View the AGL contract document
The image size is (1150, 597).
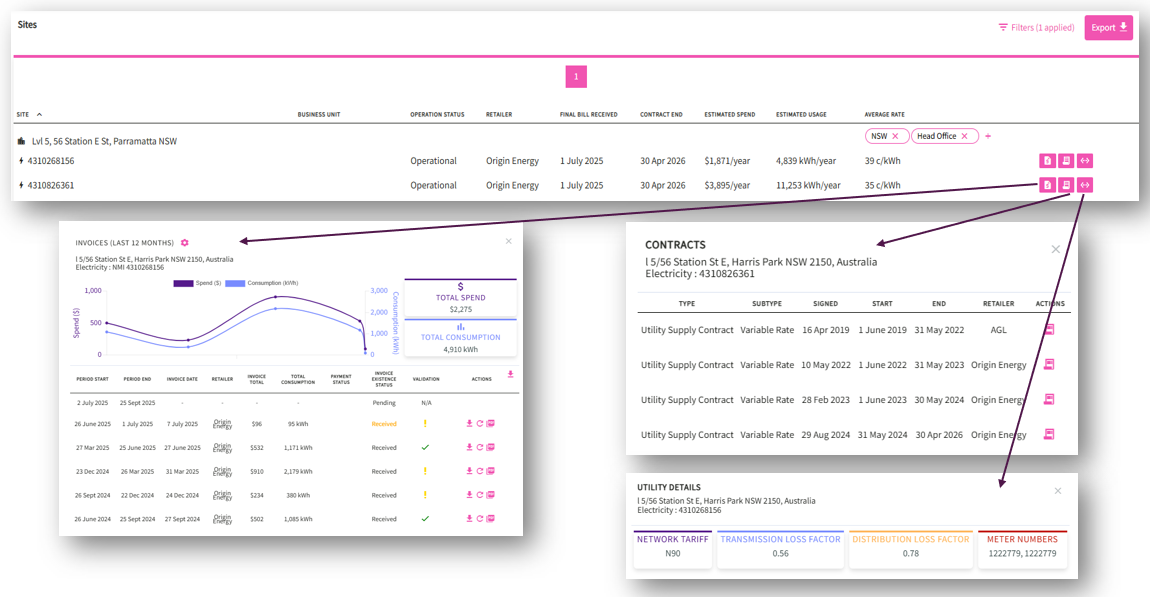pos(1049,329)
